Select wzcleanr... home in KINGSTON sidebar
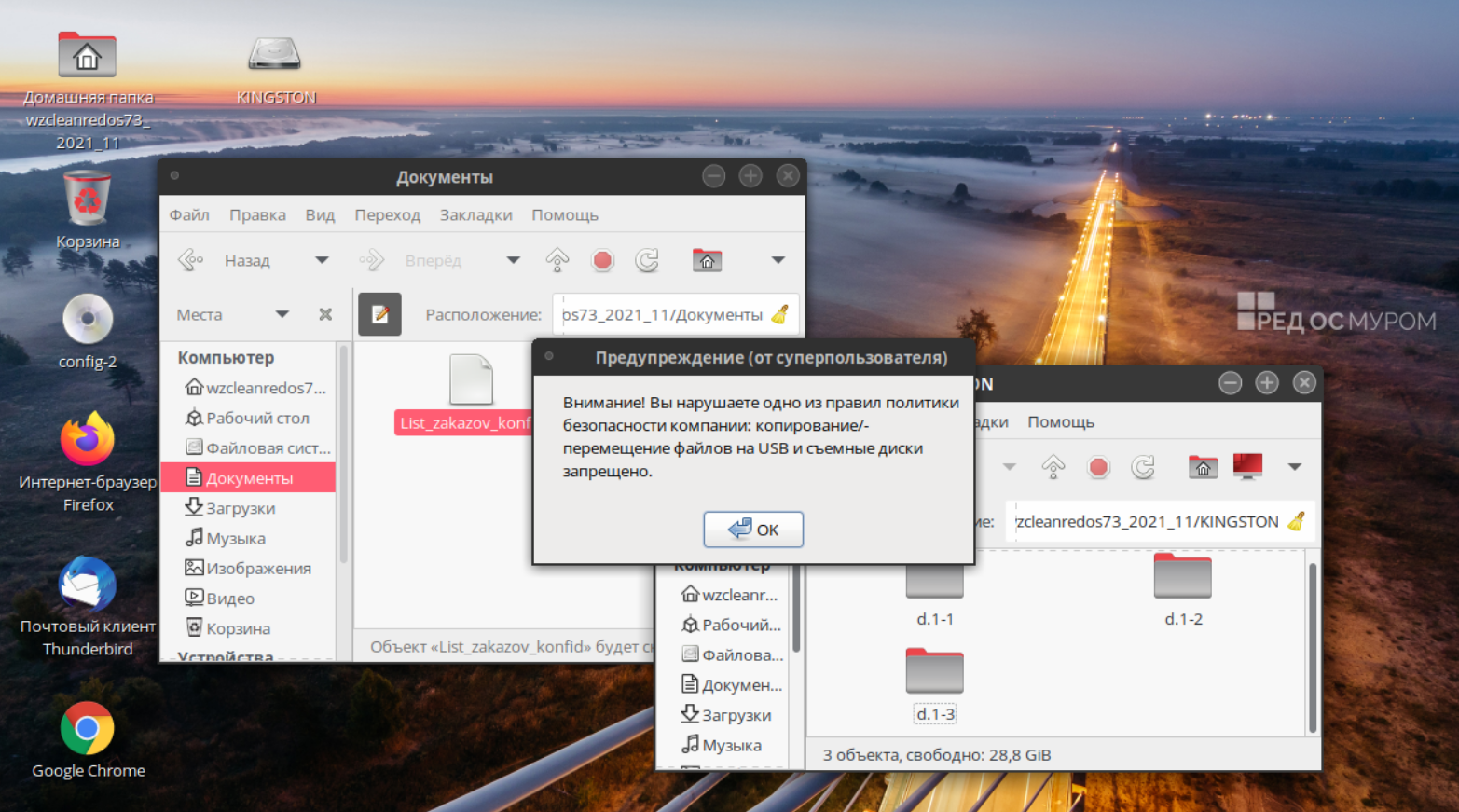The width and height of the screenshot is (1459, 812). 730,595
